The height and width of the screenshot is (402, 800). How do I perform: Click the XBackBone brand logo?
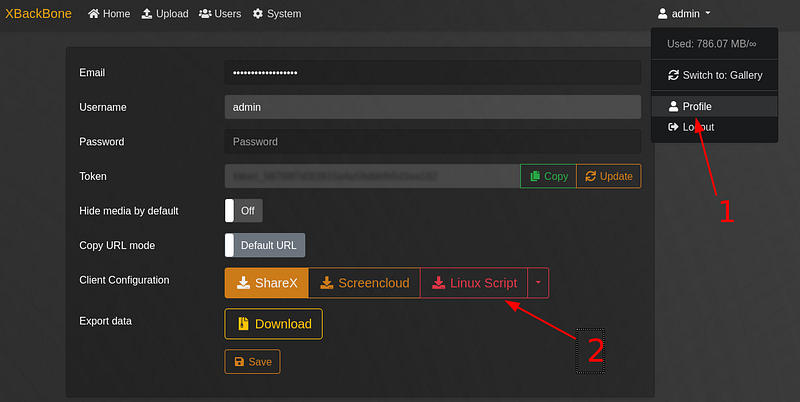[x=38, y=14]
